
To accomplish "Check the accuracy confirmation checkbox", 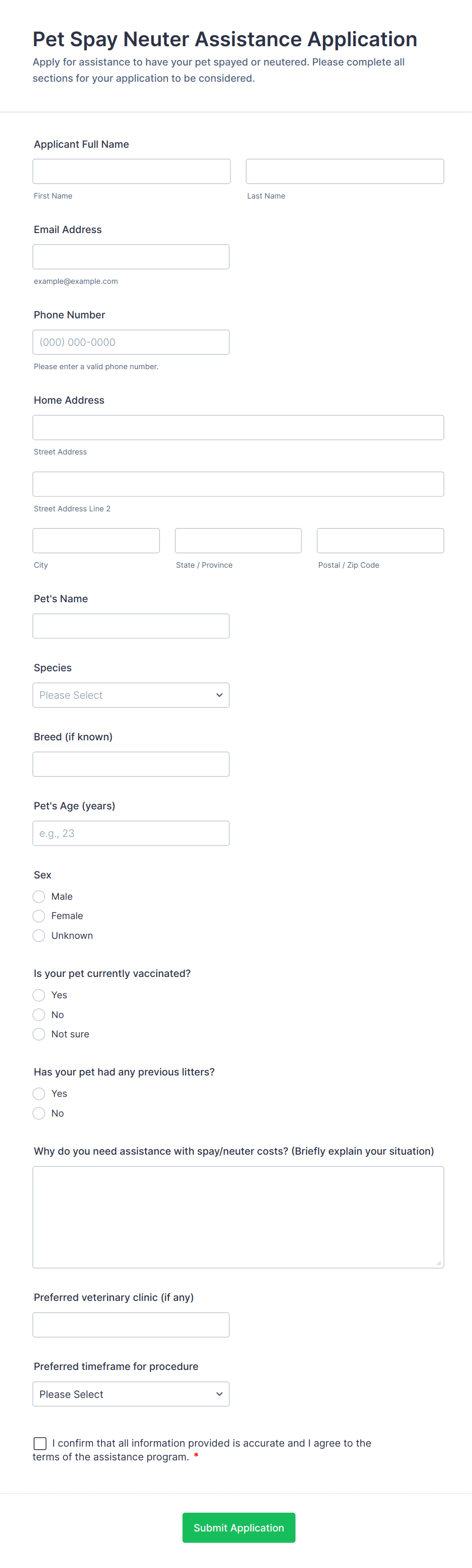I will pos(40,1443).
